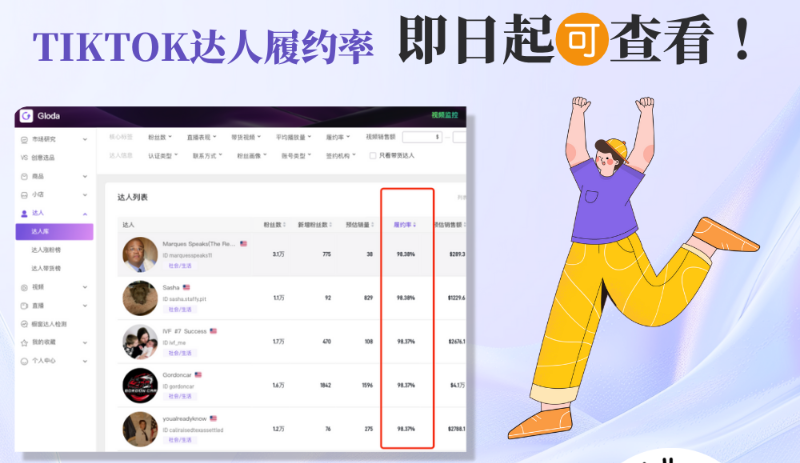Click the 商品 sidebar icon
This screenshot has width=800, height=463.
tap(24, 177)
